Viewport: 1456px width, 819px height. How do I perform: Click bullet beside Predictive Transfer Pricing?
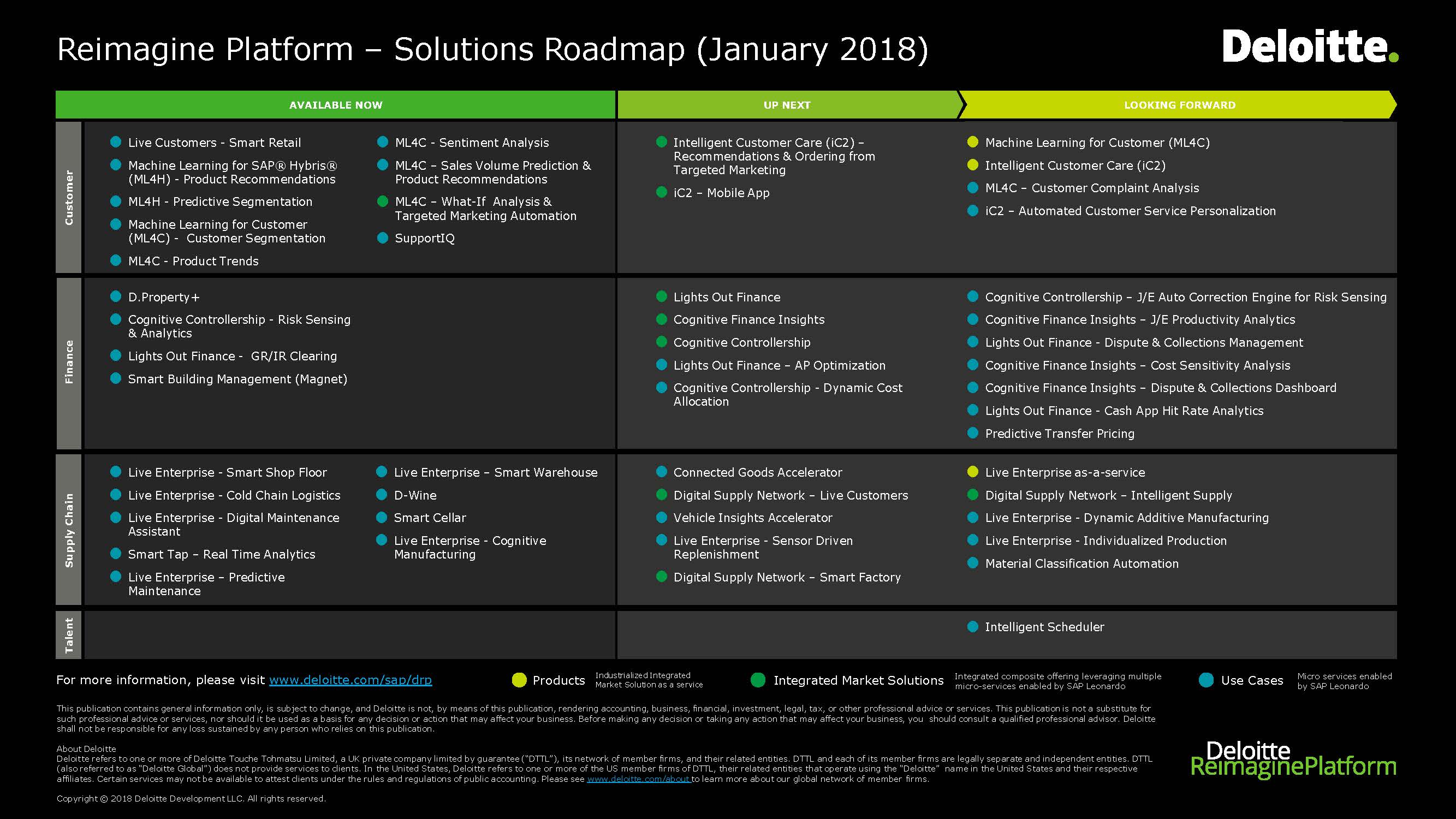973,432
